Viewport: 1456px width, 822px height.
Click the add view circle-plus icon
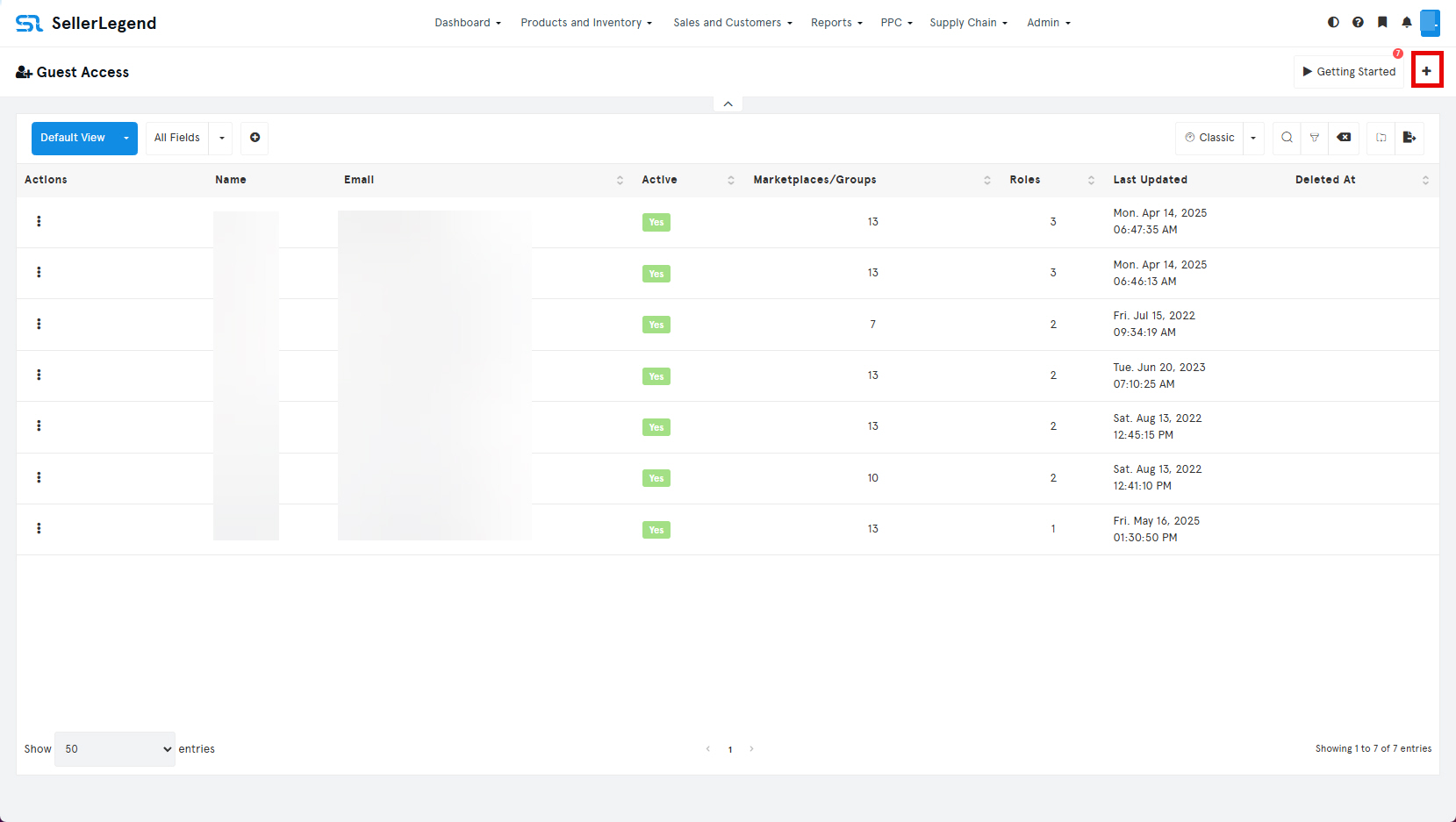pos(255,138)
